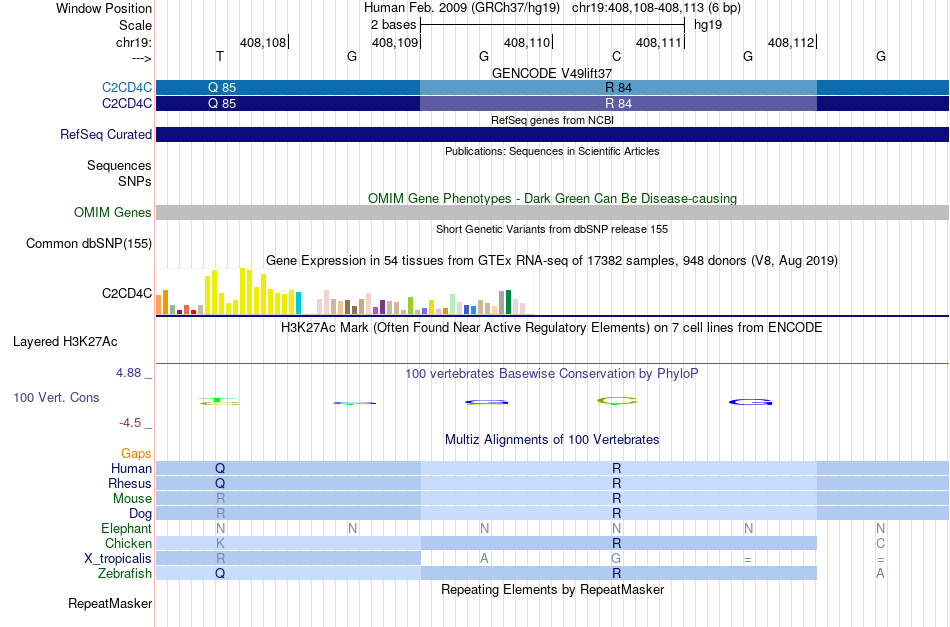The image size is (950, 627).
Task: Click the OMIM Gene Phenotypes track title
Action: click(552, 198)
